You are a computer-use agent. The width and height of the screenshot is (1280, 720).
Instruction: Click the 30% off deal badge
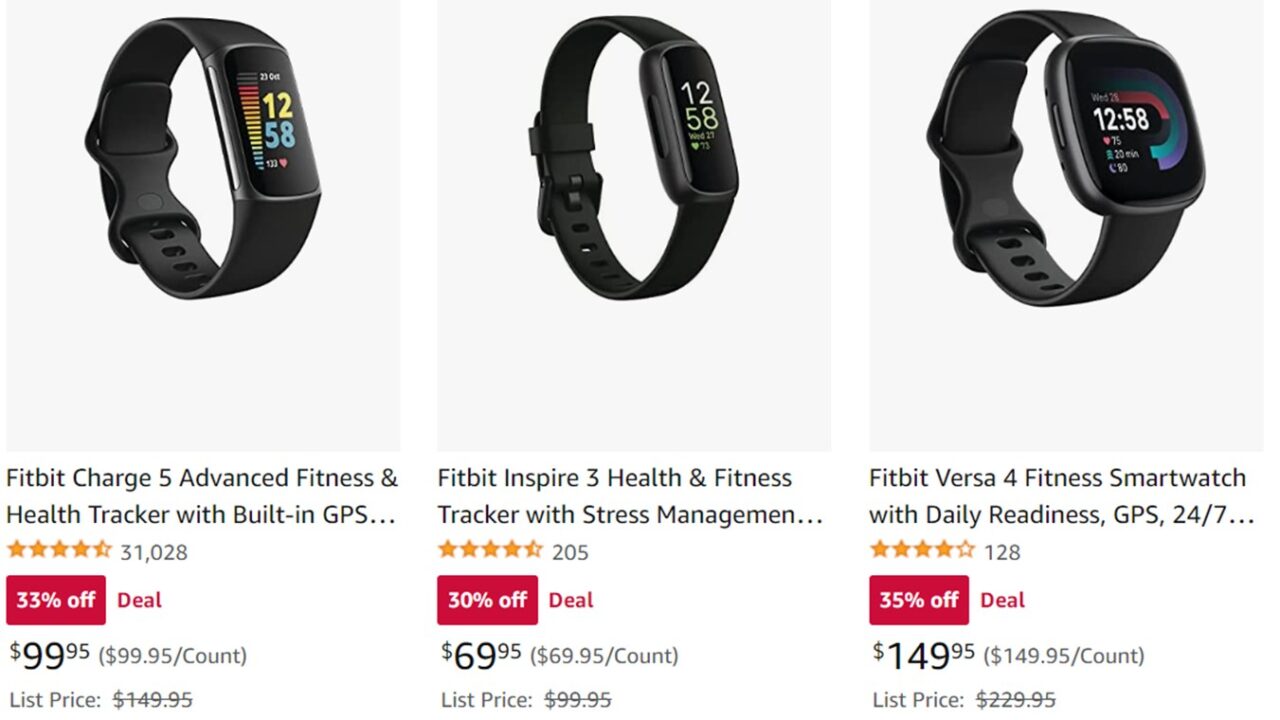point(488,600)
